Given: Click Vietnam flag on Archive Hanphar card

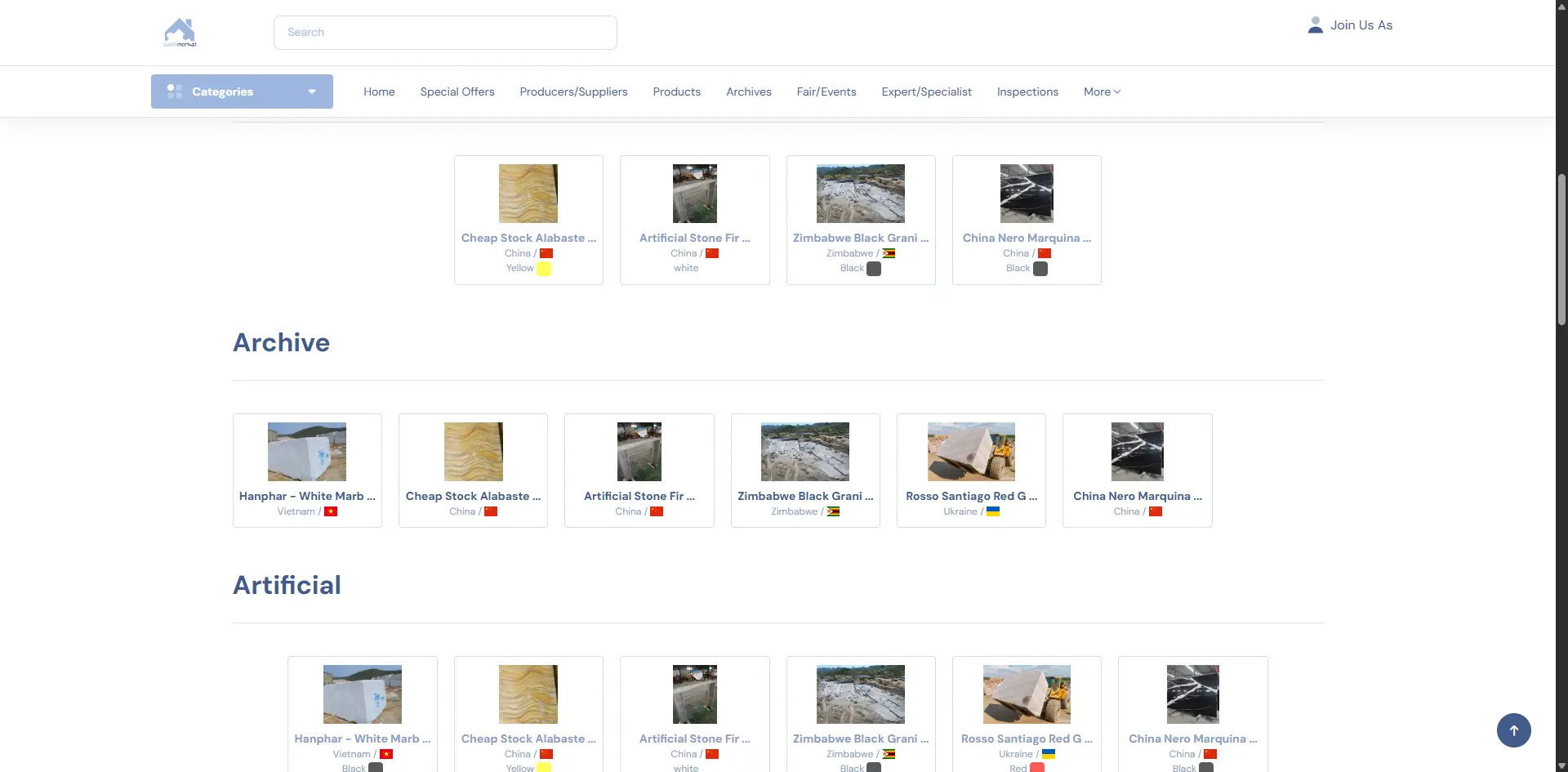Looking at the screenshot, I should tap(331, 512).
